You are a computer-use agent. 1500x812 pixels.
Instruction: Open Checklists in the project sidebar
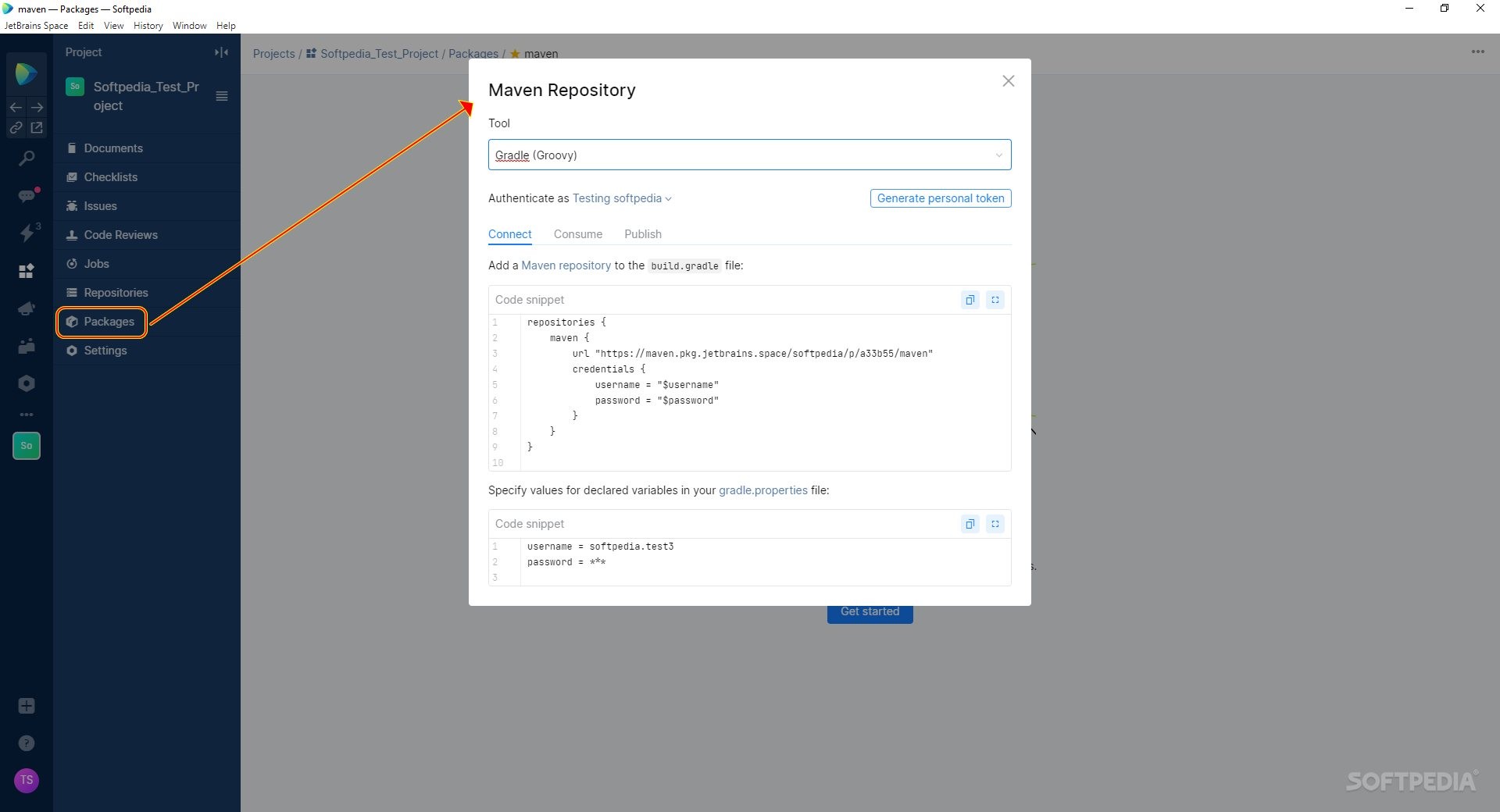147,177
